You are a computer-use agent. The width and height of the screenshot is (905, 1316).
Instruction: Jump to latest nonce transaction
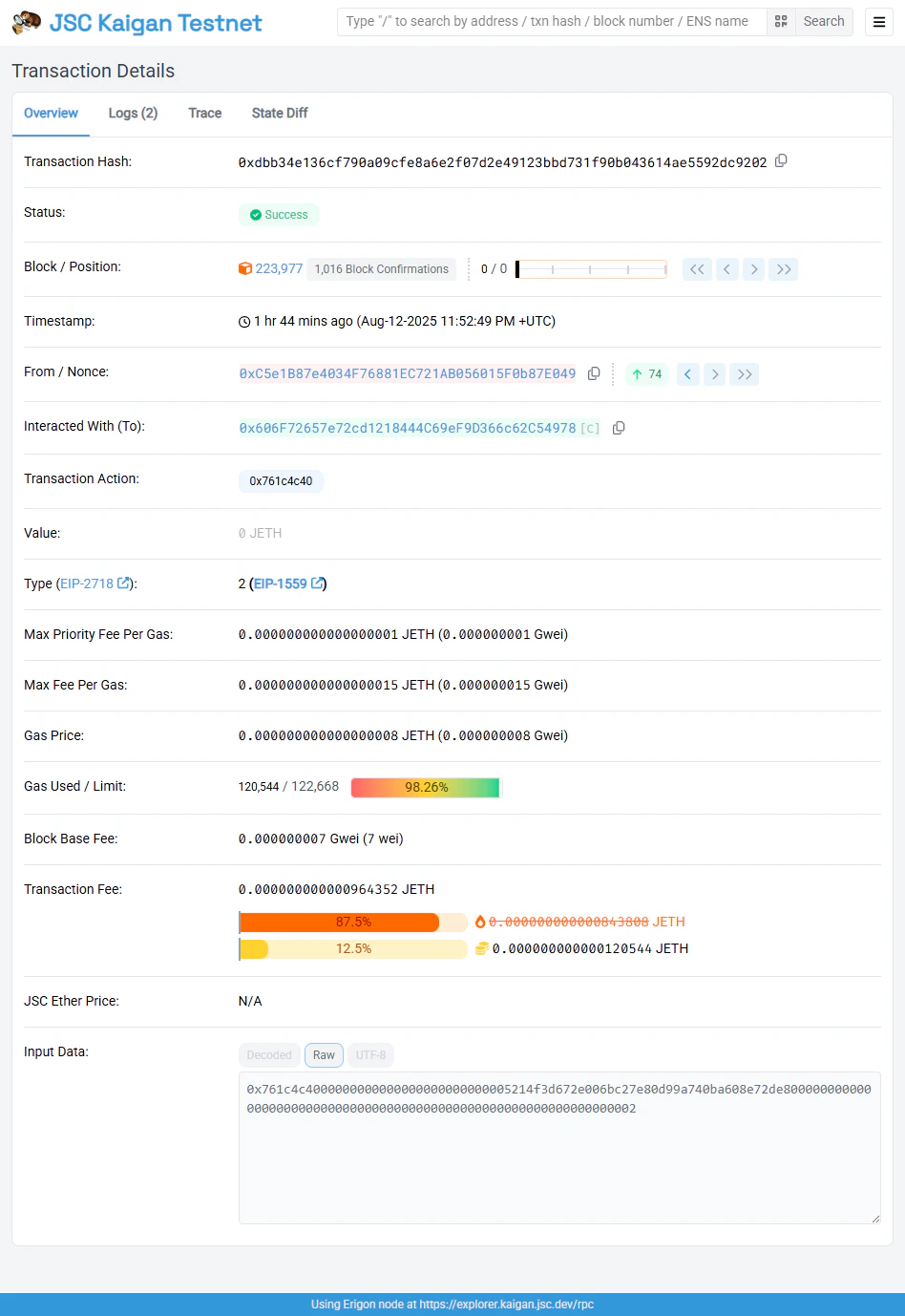[x=745, y=374]
